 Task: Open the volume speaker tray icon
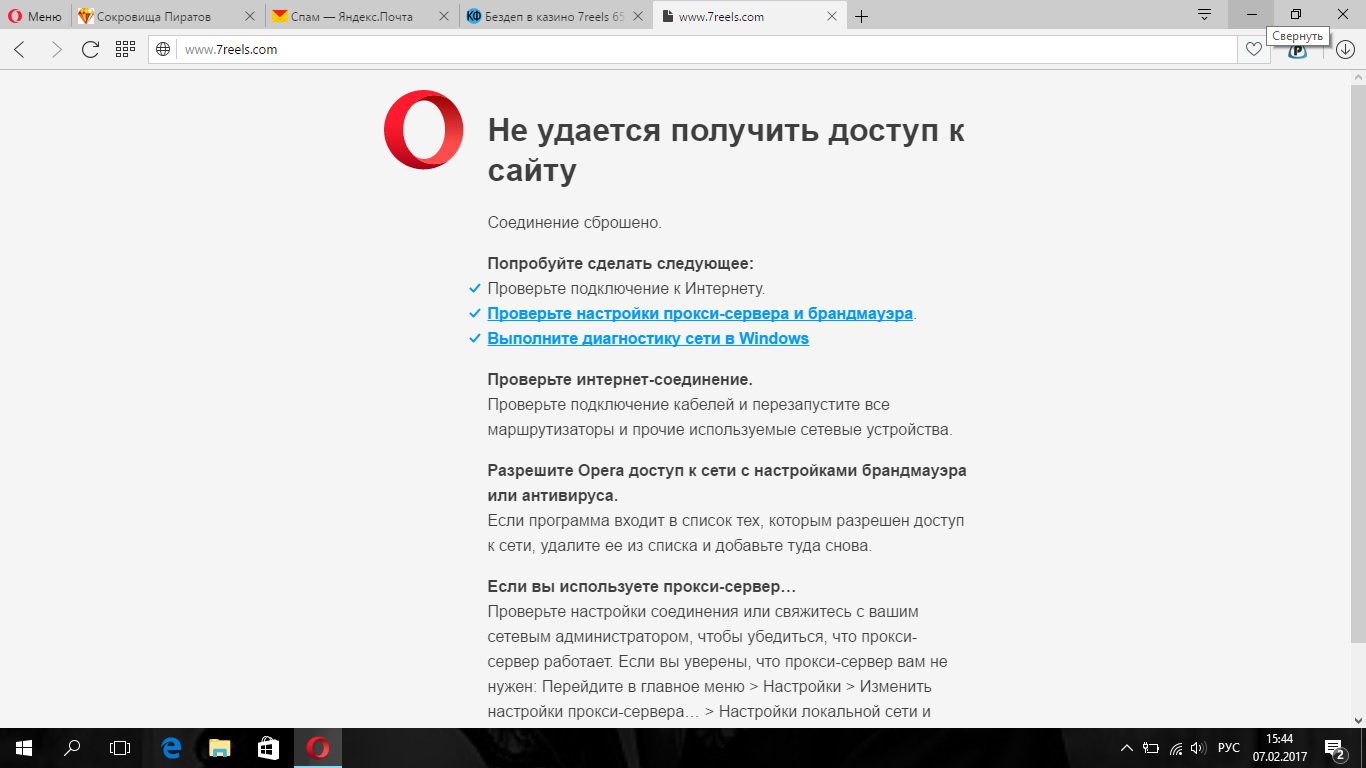tap(1198, 748)
